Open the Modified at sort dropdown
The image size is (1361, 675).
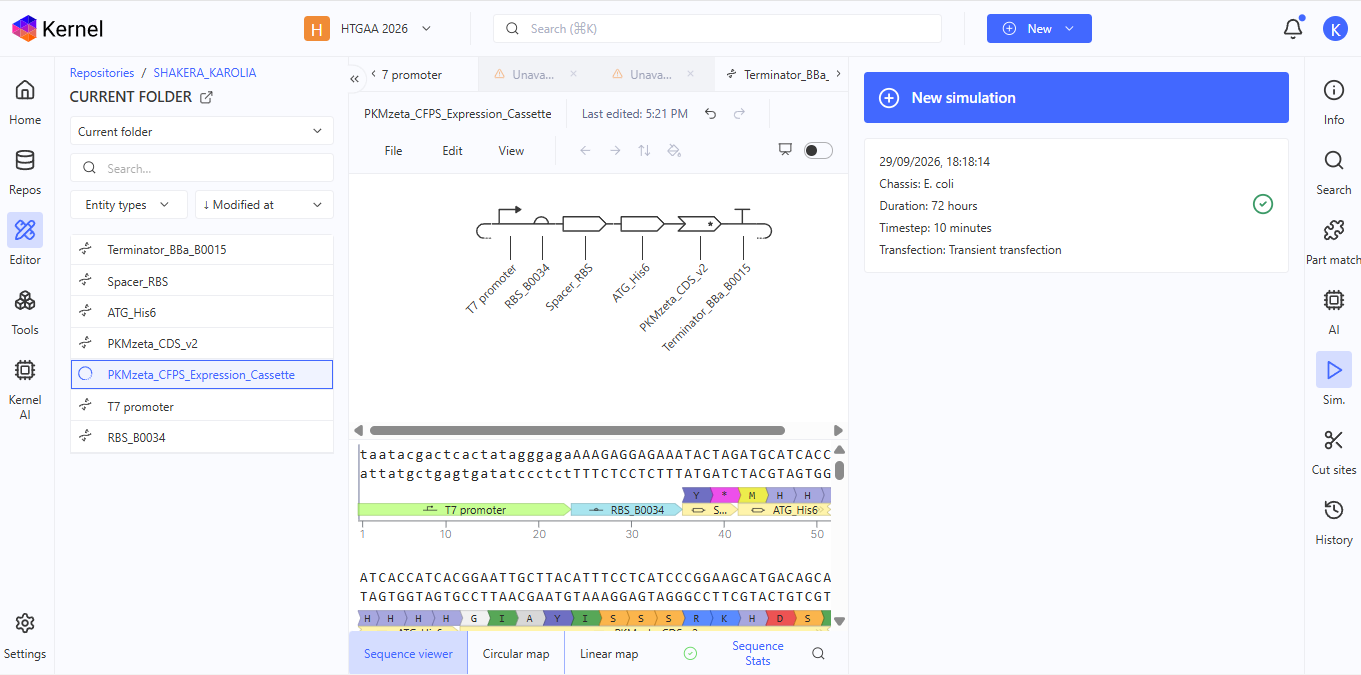(264, 205)
